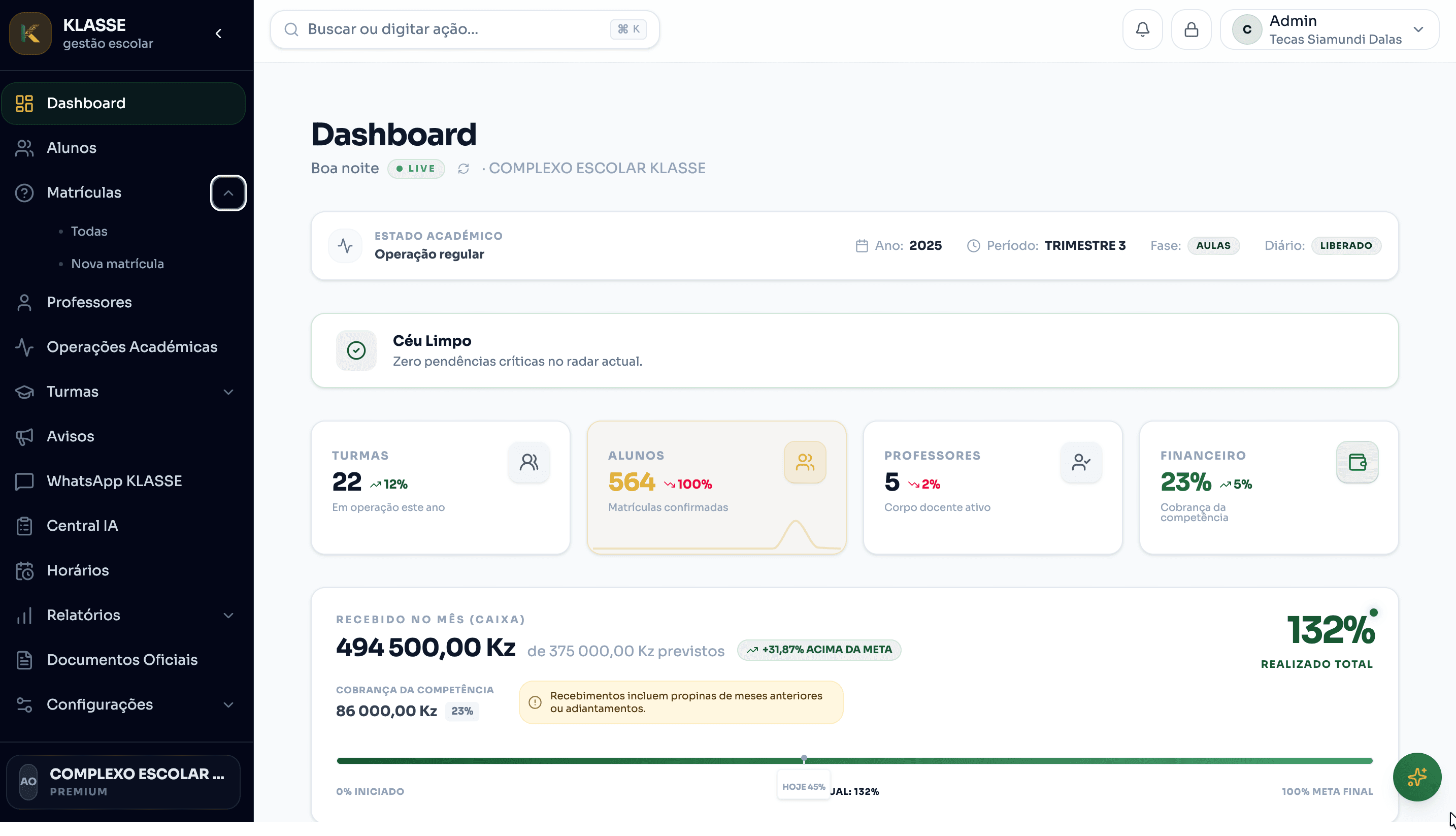Click the AULAS phase badge
This screenshot has width=1456, height=836.
(x=1213, y=246)
